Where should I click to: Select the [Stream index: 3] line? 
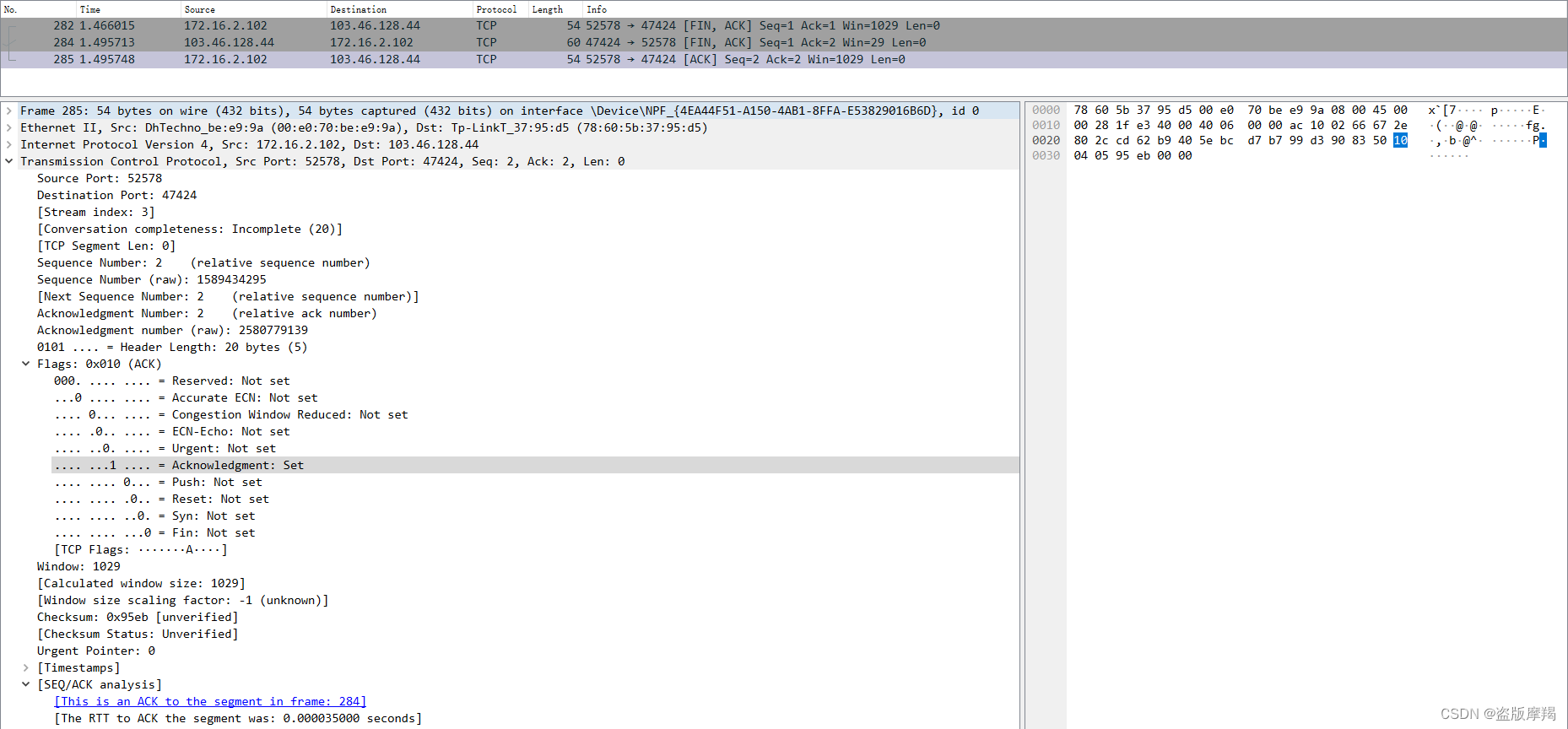pos(95,212)
